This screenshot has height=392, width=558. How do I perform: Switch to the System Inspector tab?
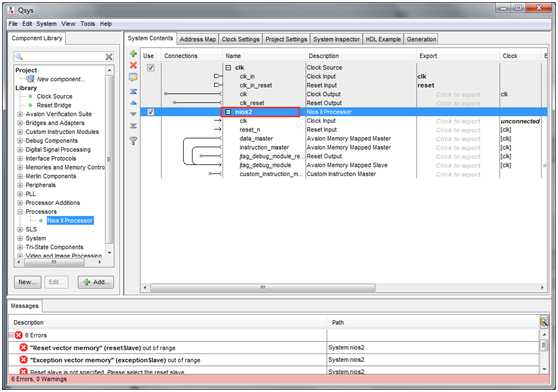[336, 39]
